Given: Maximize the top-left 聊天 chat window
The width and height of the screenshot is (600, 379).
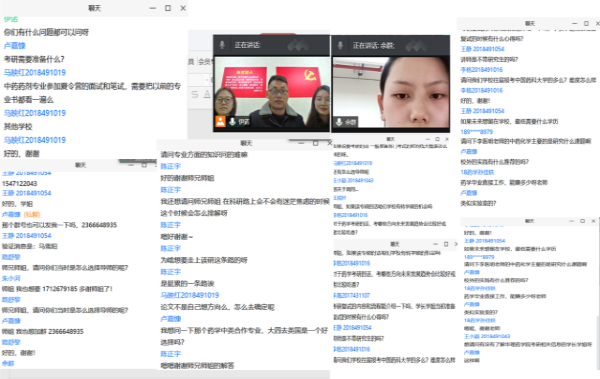Looking at the screenshot, I should (x=168, y=8).
